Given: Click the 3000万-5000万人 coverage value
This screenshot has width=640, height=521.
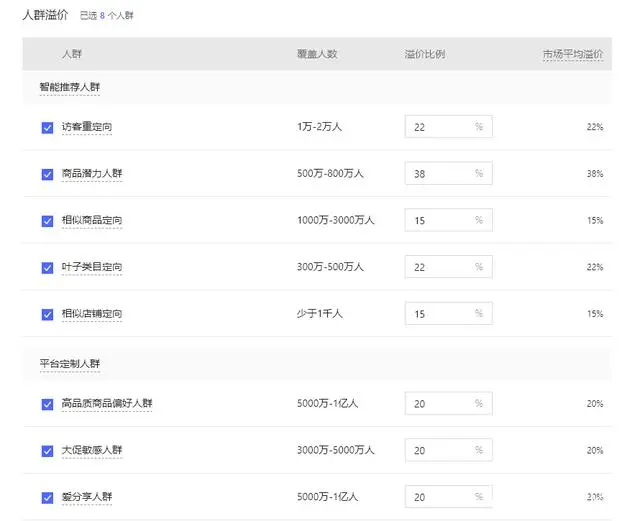Looking at the screenshot, I should [x=336, y=450].
